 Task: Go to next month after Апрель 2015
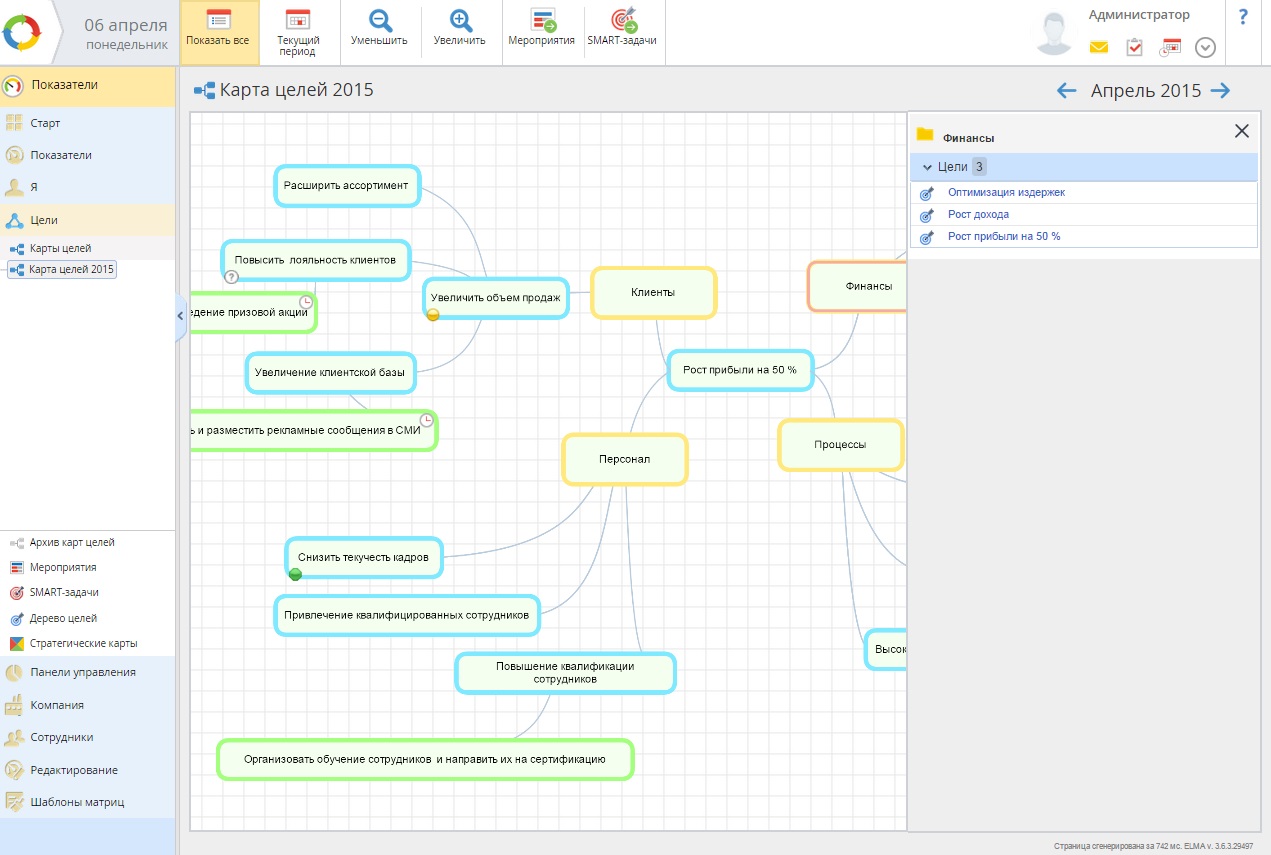point(1220,91)
